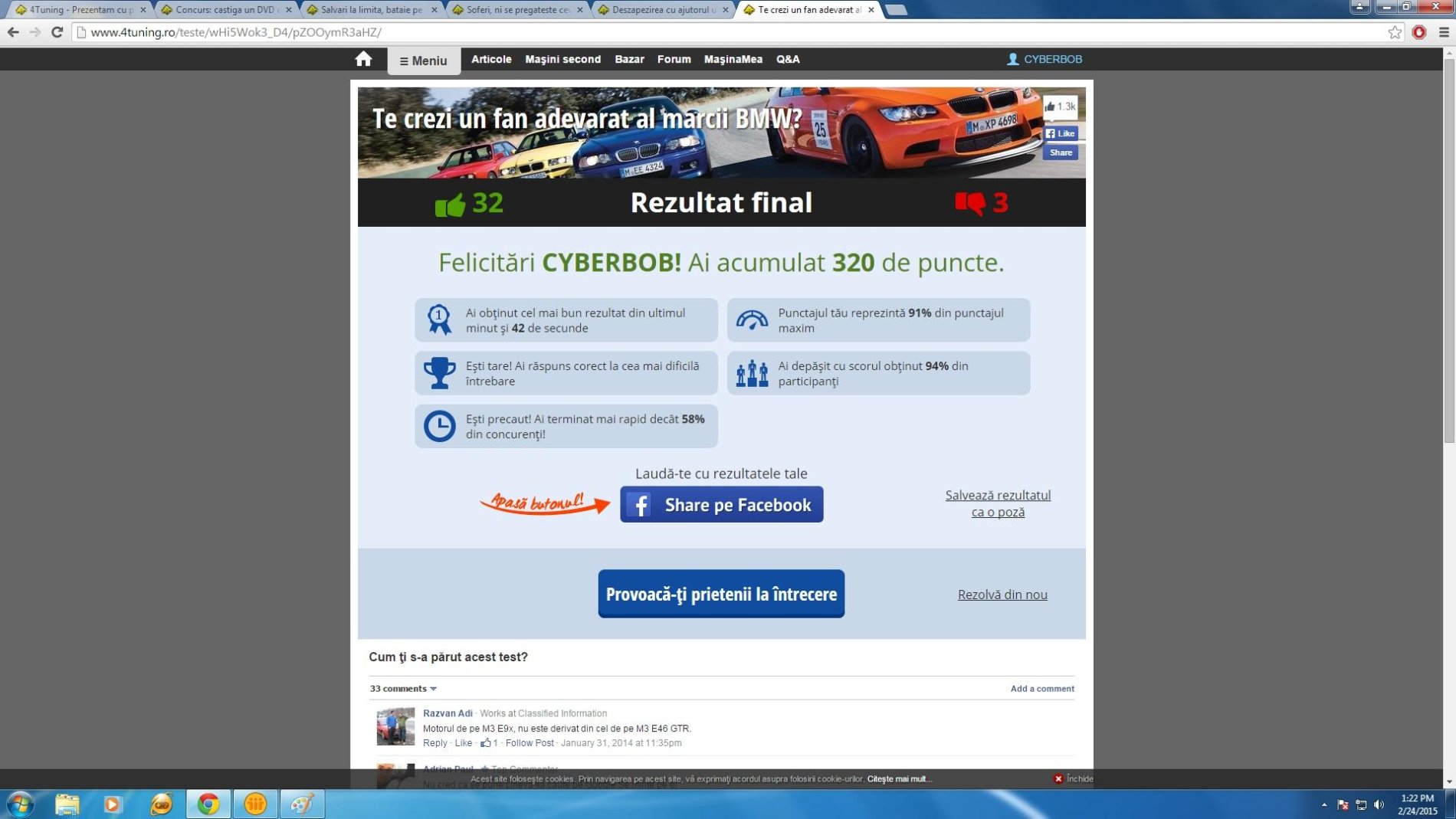
Task: Click Follow Post link
Action: coord(529,743)
